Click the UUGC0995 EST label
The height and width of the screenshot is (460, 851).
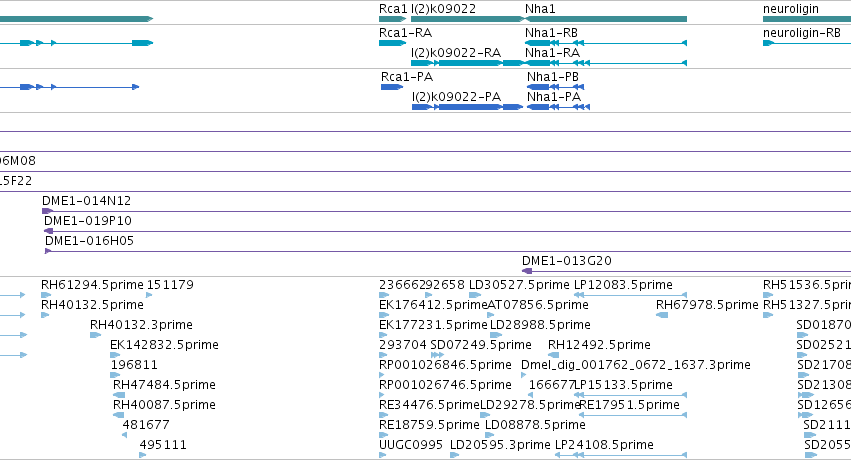411,445
